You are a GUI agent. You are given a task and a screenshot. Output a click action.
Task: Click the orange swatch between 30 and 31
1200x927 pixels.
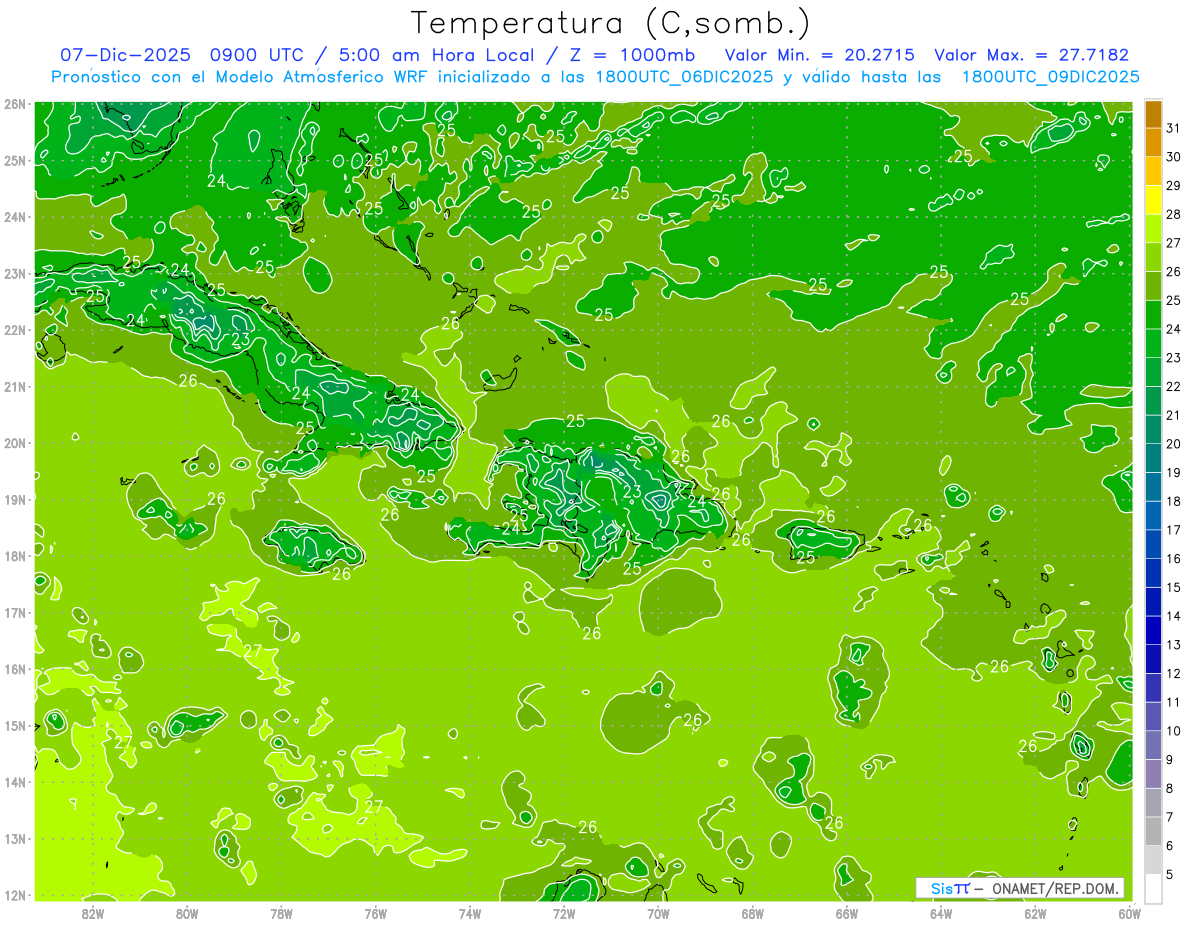tap(1153, 142)
